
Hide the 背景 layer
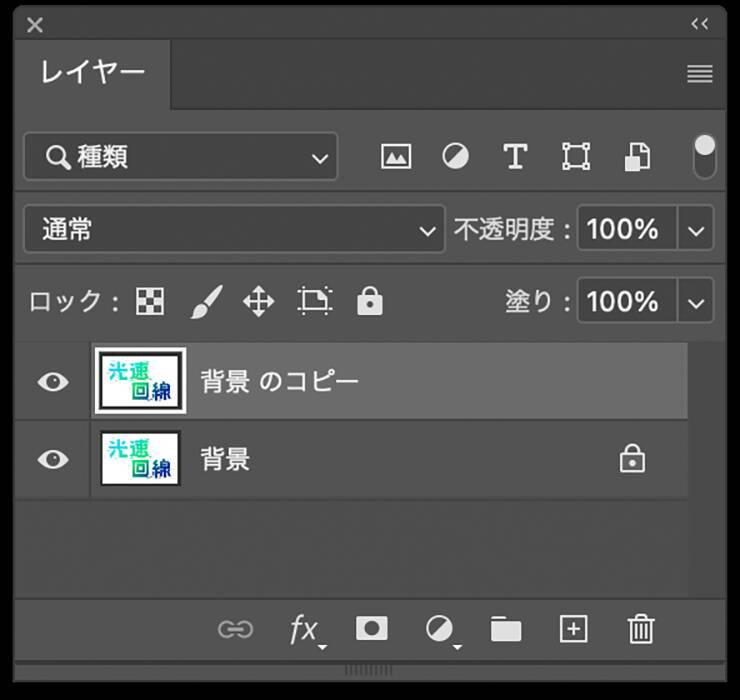(x=53, y=459)
